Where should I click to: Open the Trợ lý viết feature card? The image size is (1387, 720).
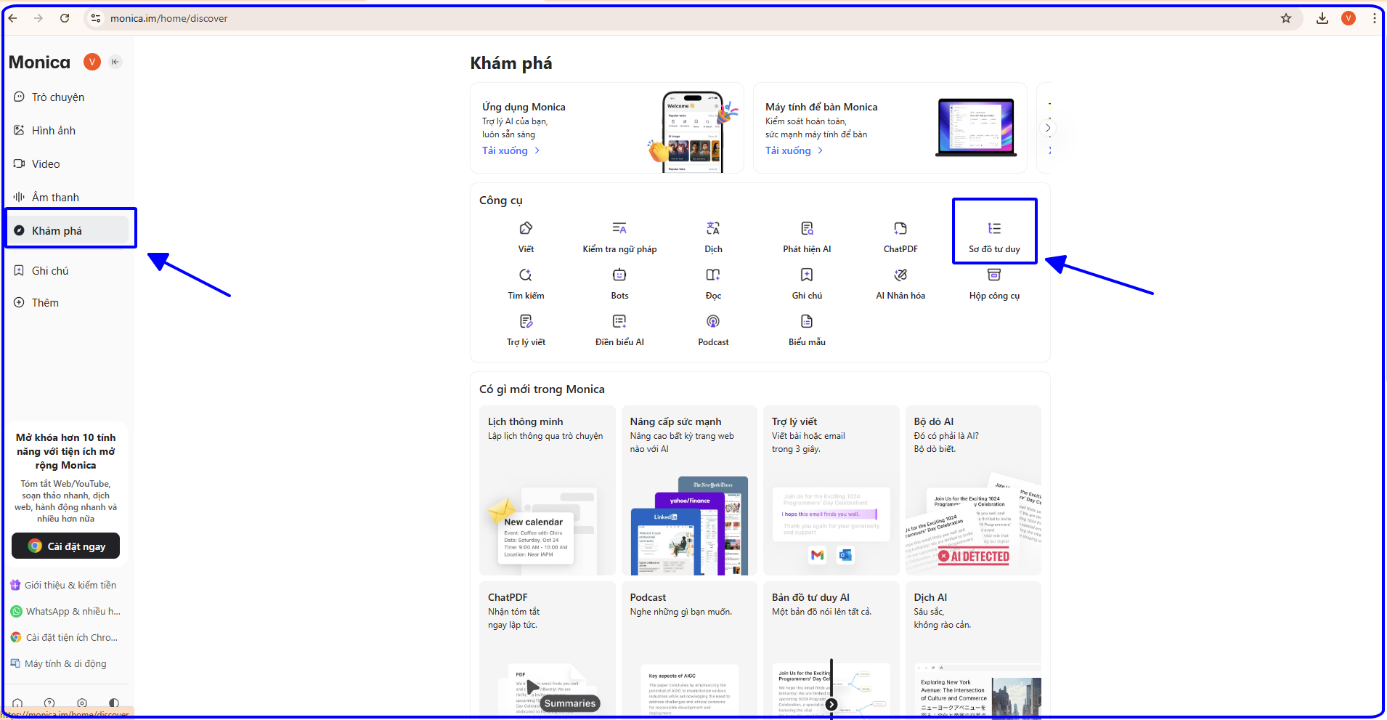pyautogui.click(x=831, y=490)
